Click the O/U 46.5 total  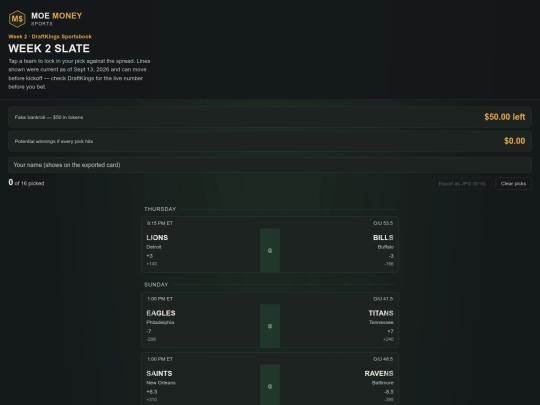pyautogui.click(x=383, y=359)
